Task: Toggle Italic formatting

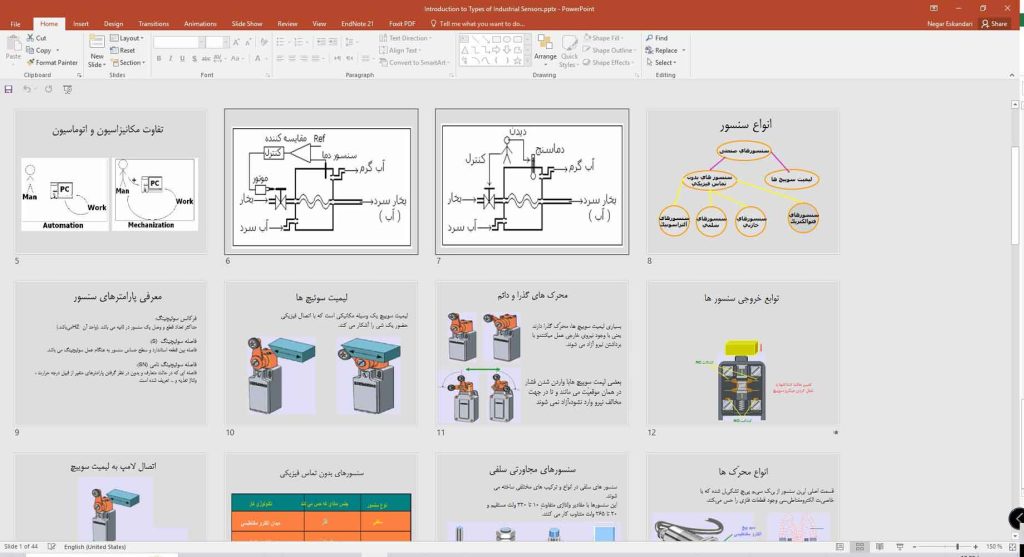Action: coord(170,59)
